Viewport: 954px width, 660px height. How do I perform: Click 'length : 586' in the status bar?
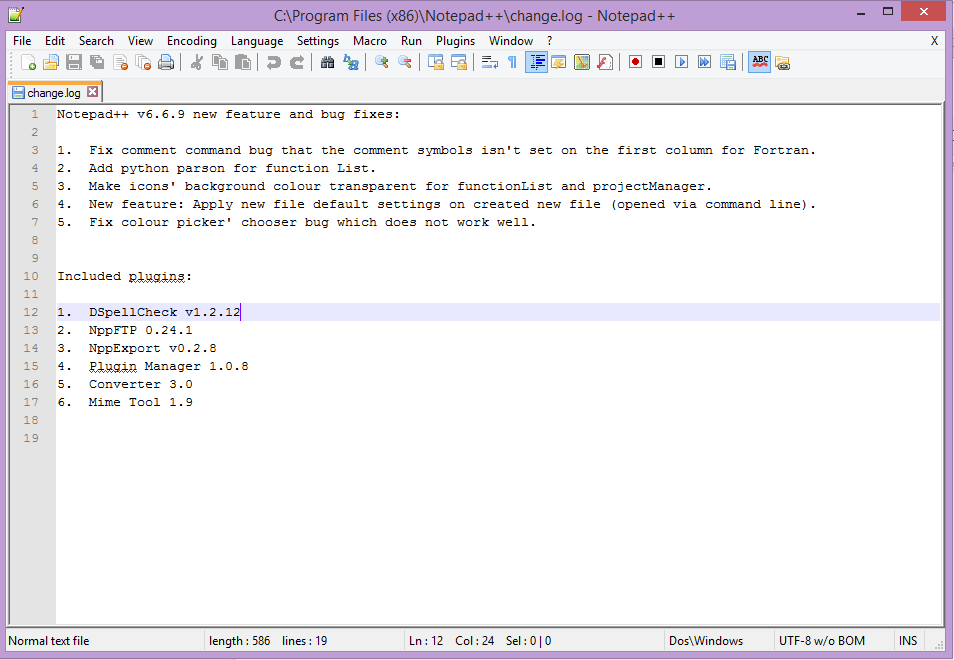pyautogui.click(x=239, y=641)
